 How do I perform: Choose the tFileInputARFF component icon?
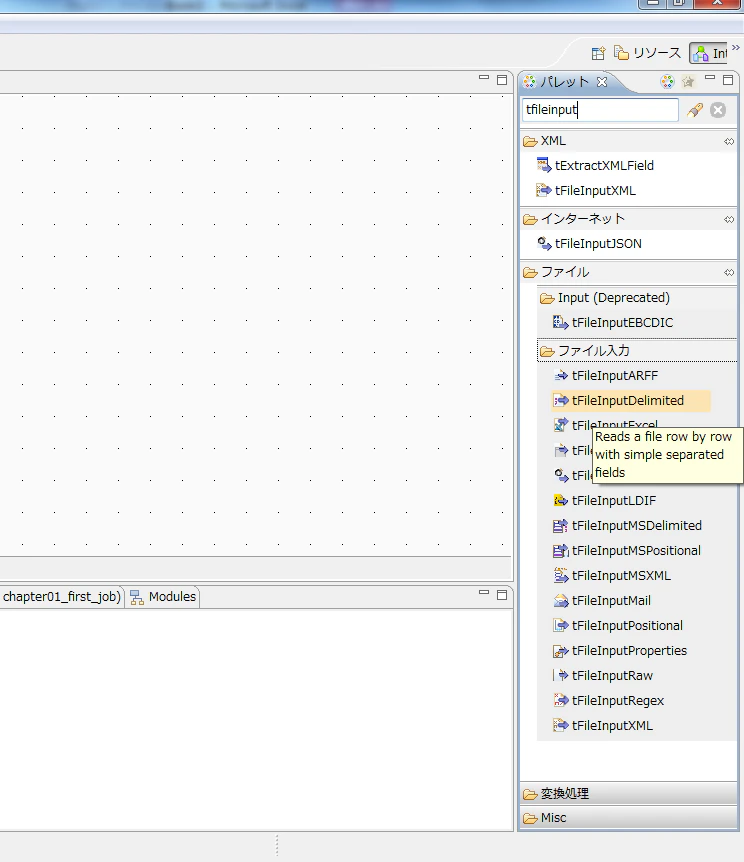(x=560, y=375)
